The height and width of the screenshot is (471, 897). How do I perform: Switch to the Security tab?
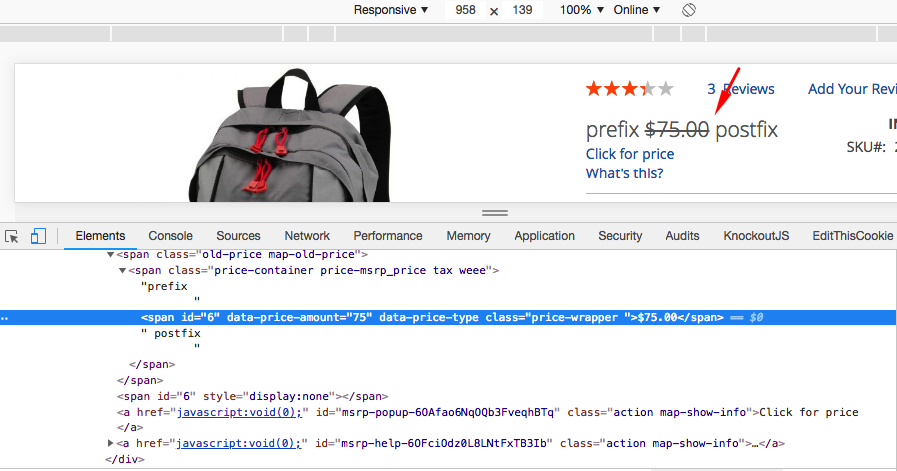point(620,236)
